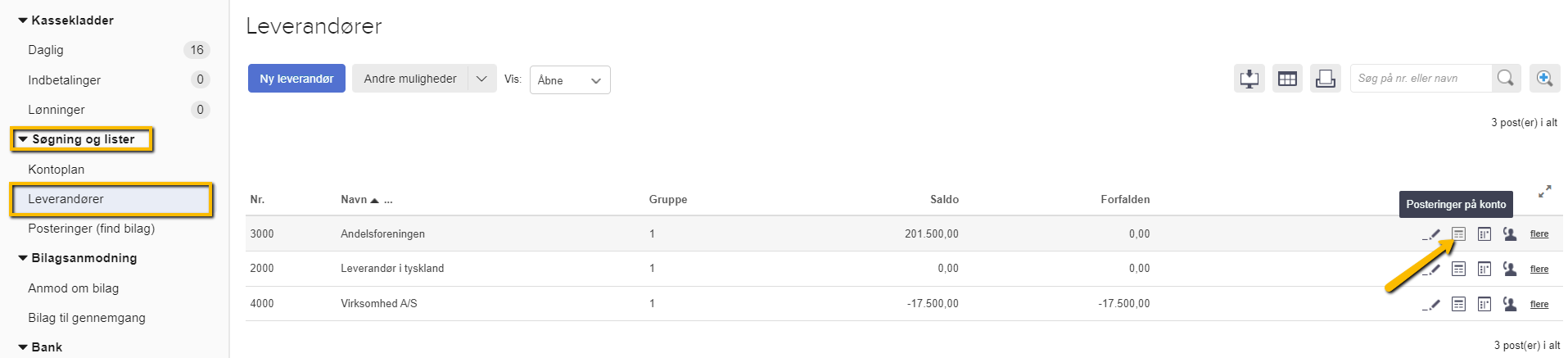Image resolution: width=1568 pixels, height=358 pixels.
Task: Click contact person icon for Leverandør i tyskland
Action: click(1510, 269)
